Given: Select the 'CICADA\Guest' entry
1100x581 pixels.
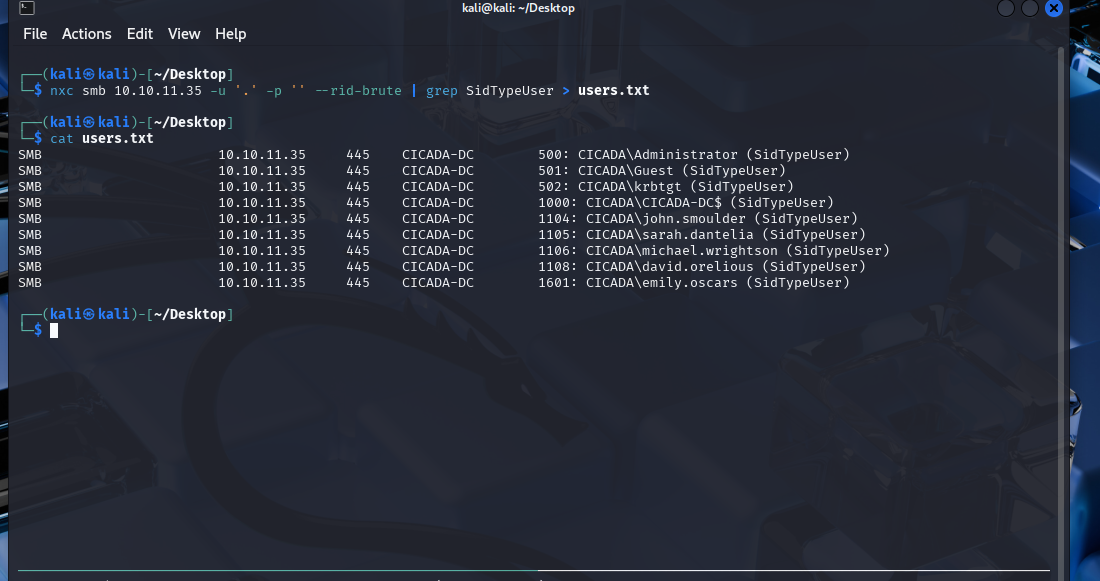Looking at the screenshot, I should (x=625, y=171).
